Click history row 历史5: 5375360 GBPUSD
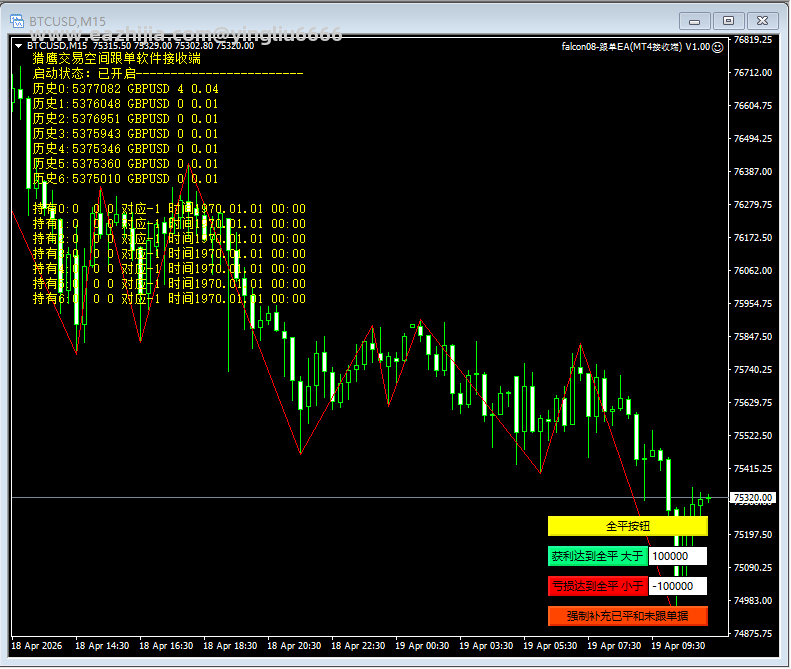The height and width of the screenshot is (669, 791). 126,164
